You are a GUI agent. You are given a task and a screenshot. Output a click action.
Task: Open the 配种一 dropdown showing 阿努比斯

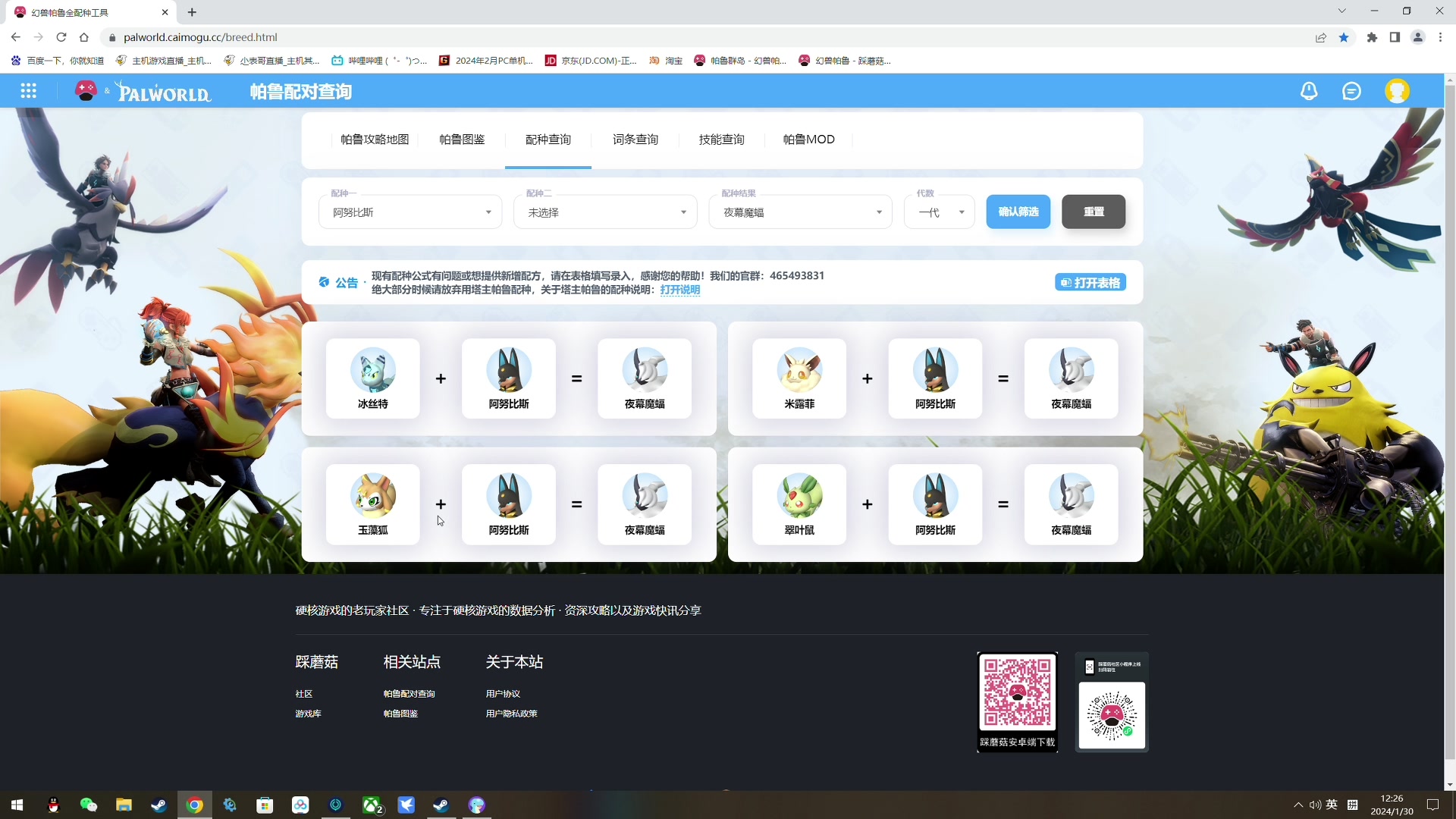(x=410, y=212)
